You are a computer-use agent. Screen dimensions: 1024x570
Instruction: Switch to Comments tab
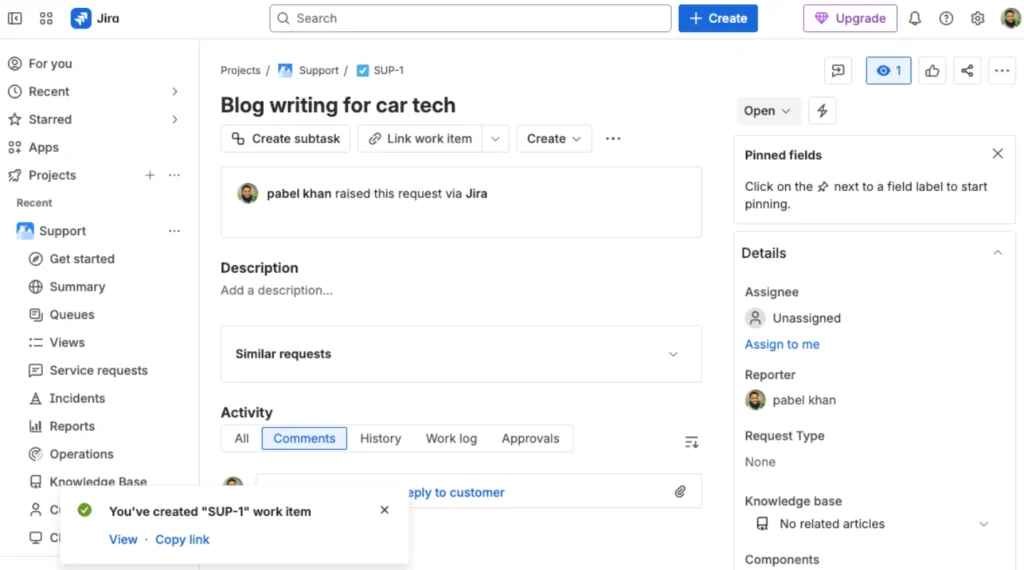pos(304,439)
